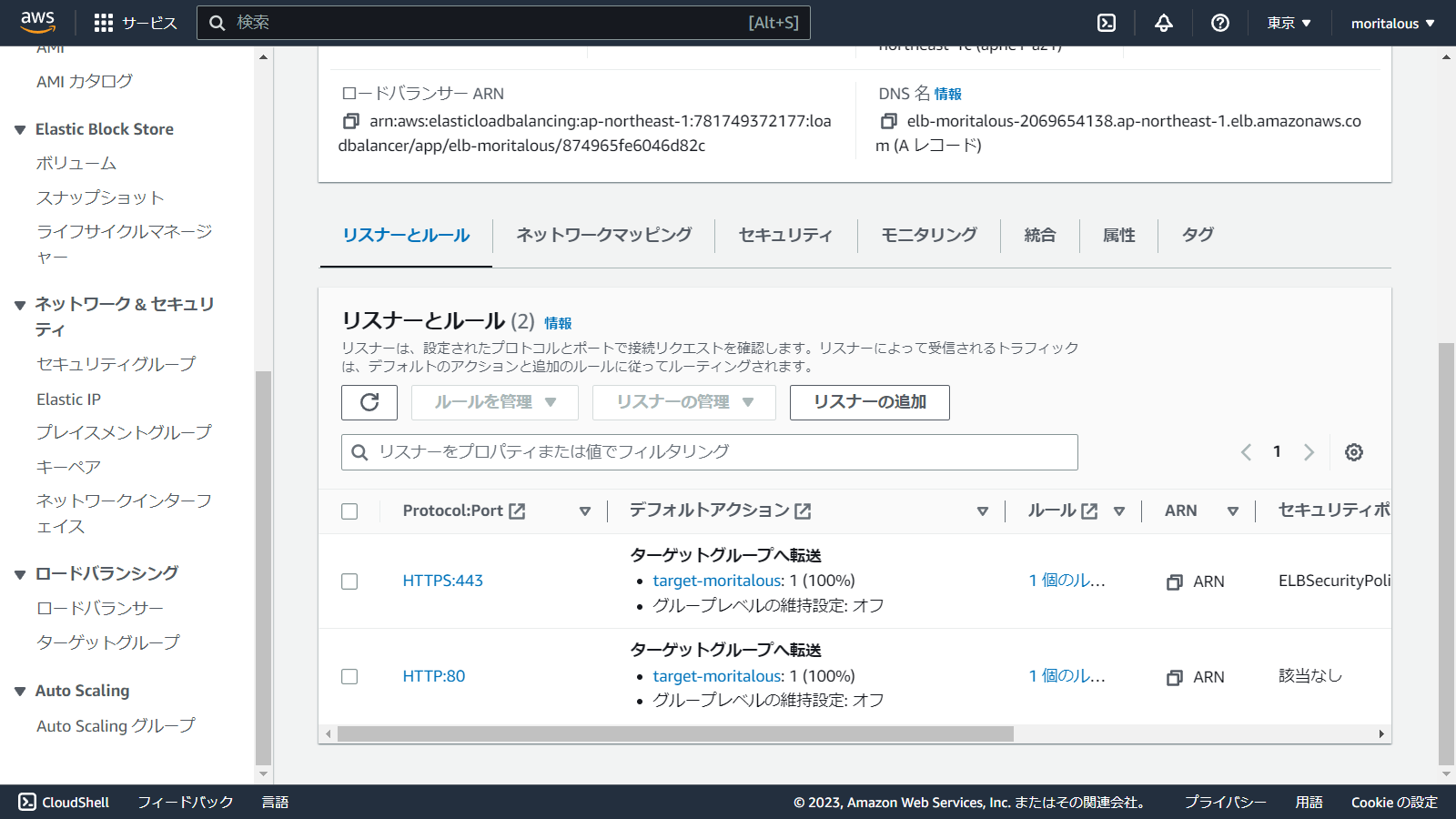Open the table preferences gear
The width and height of the screenshot is (1456, 819).
tap(1354, 451)
